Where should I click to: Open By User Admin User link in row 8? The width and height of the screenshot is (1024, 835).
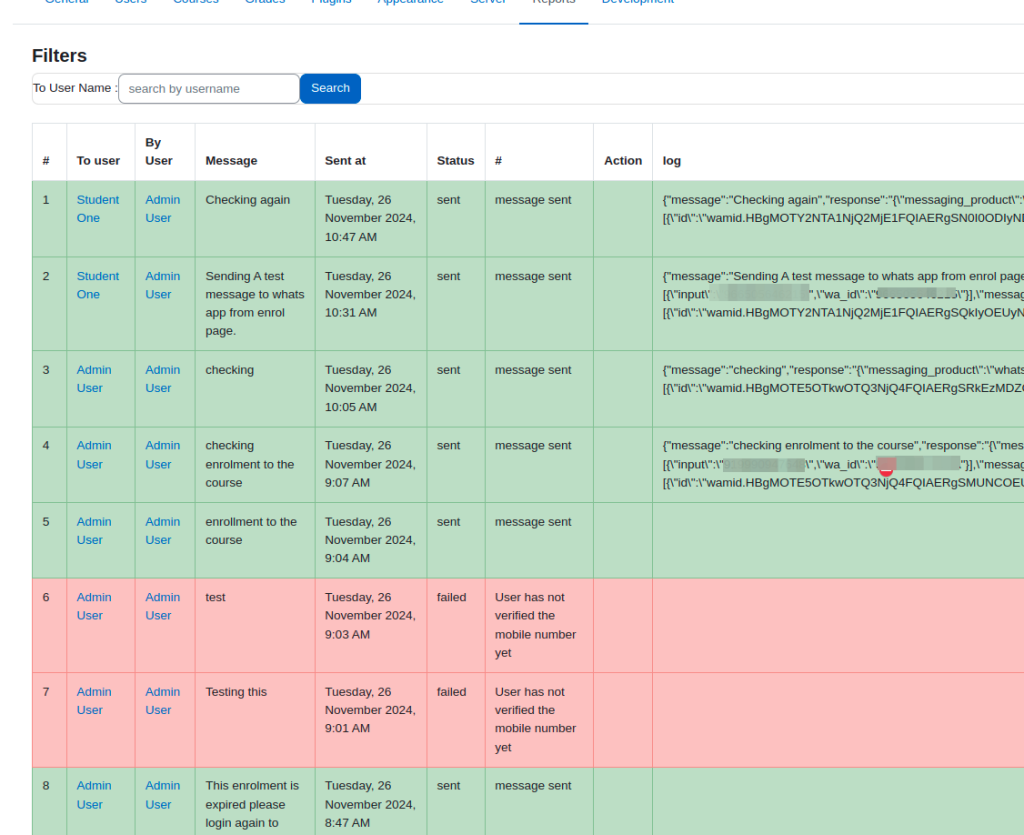pyautogui.click(x=163, y=795)
